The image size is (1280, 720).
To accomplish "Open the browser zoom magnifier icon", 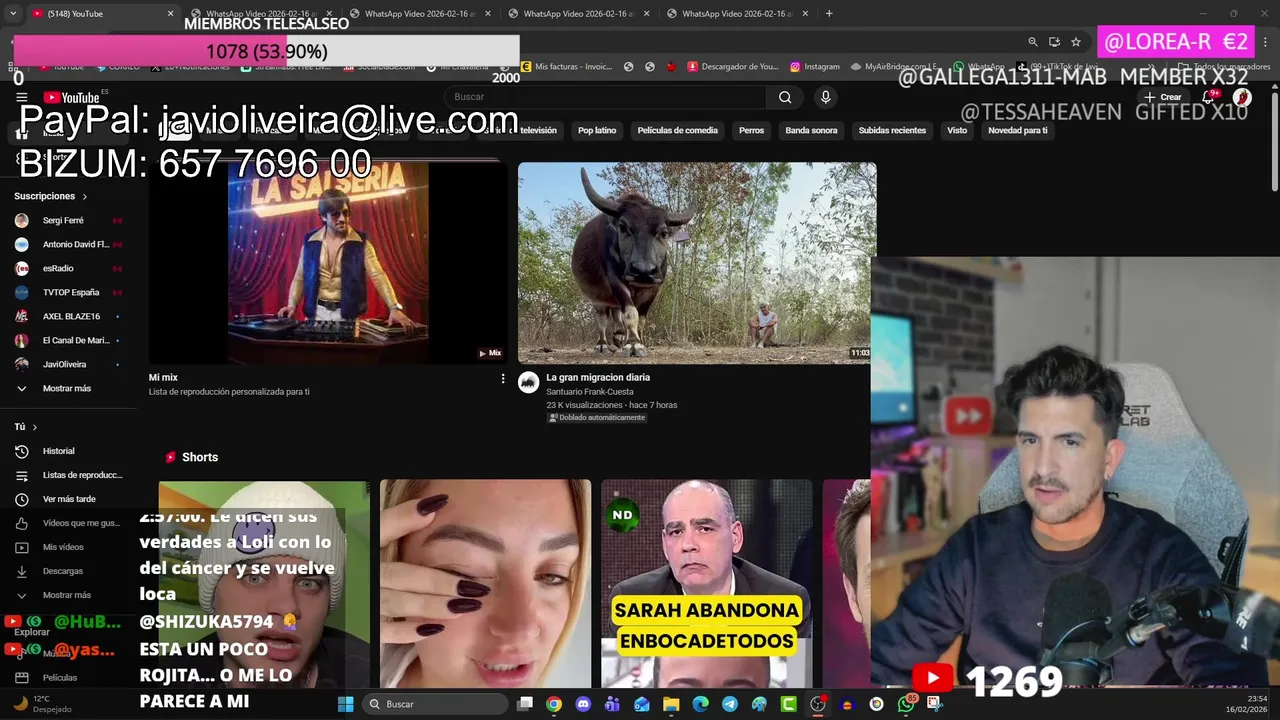I will click(x=1033, y=42).
